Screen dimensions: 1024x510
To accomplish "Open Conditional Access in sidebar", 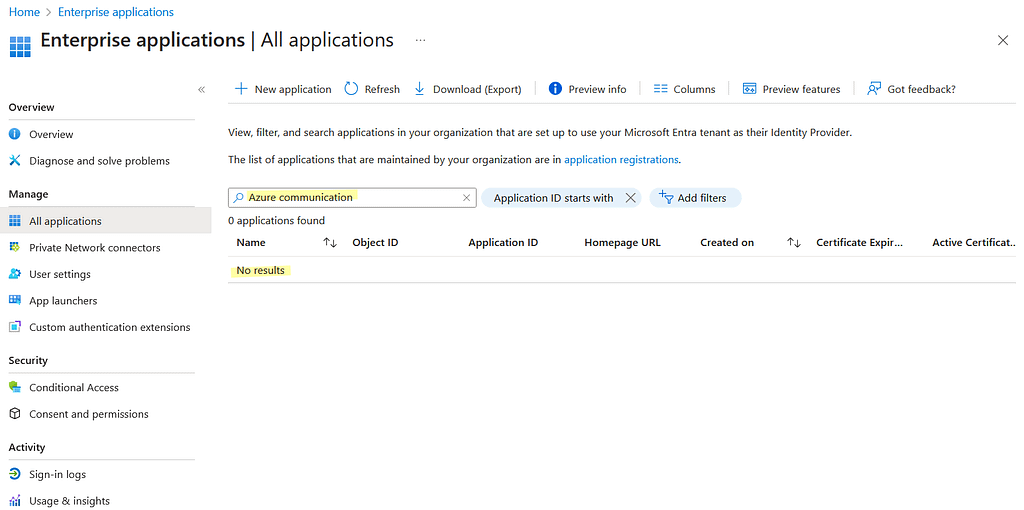I will [74, 387].
